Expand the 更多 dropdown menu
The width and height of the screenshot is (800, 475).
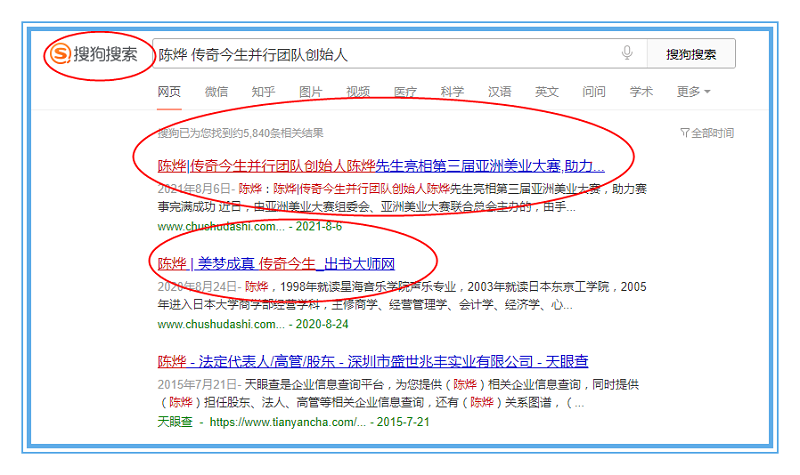[693, 92]
